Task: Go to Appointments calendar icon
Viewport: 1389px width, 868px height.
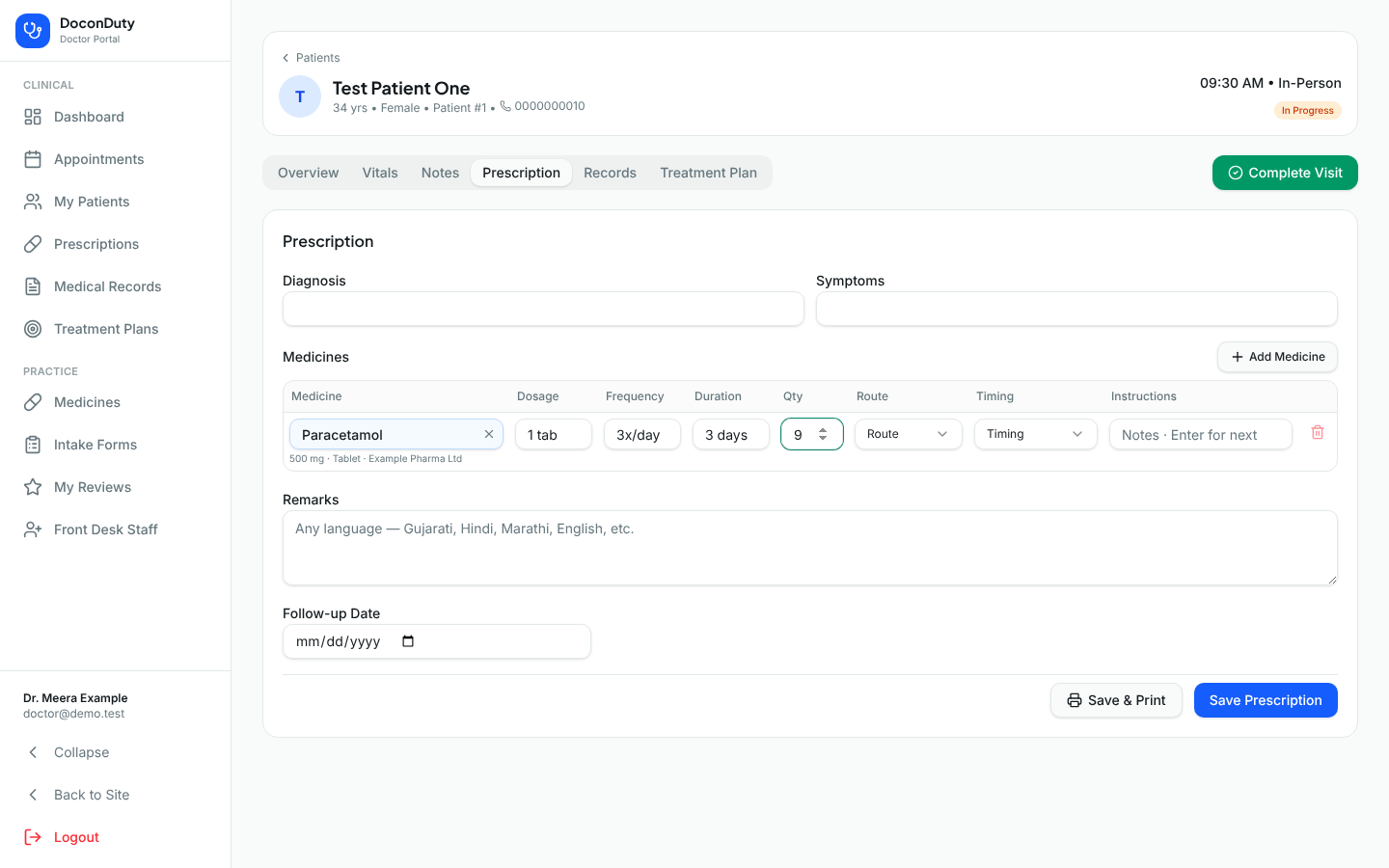Action: [x=33, y=159]
